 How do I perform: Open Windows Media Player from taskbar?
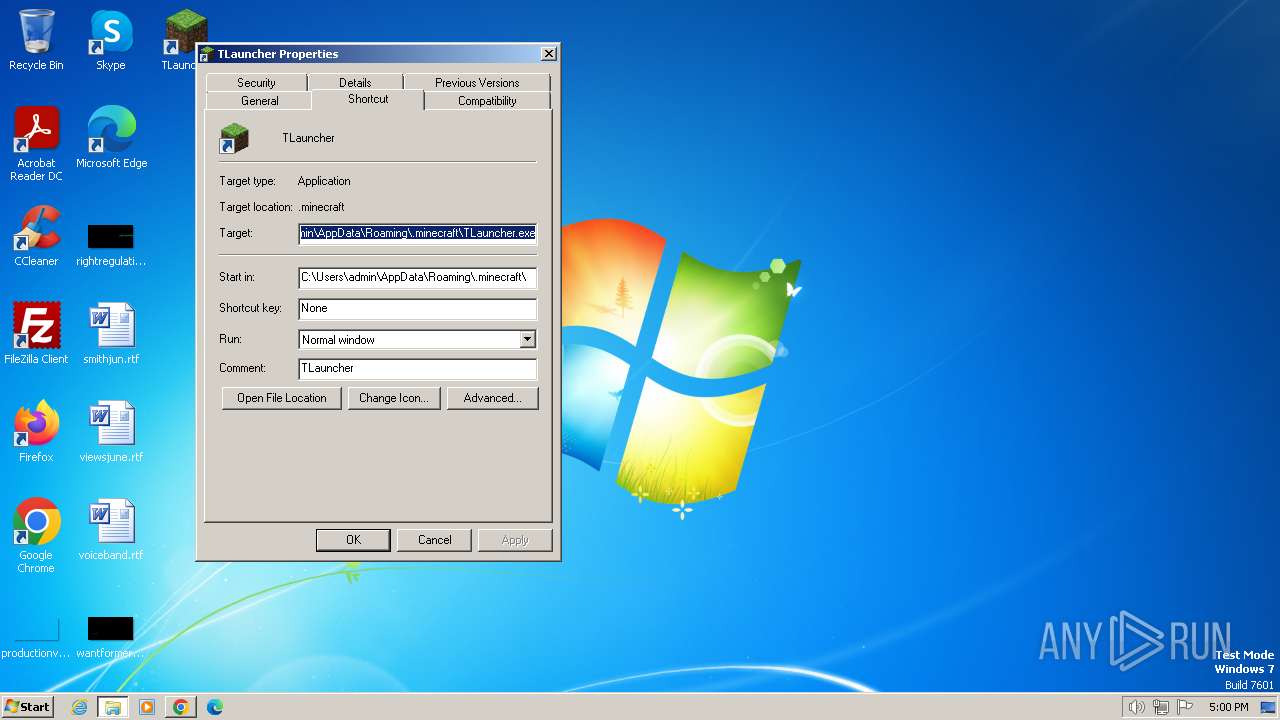click(x=147, y=707)
